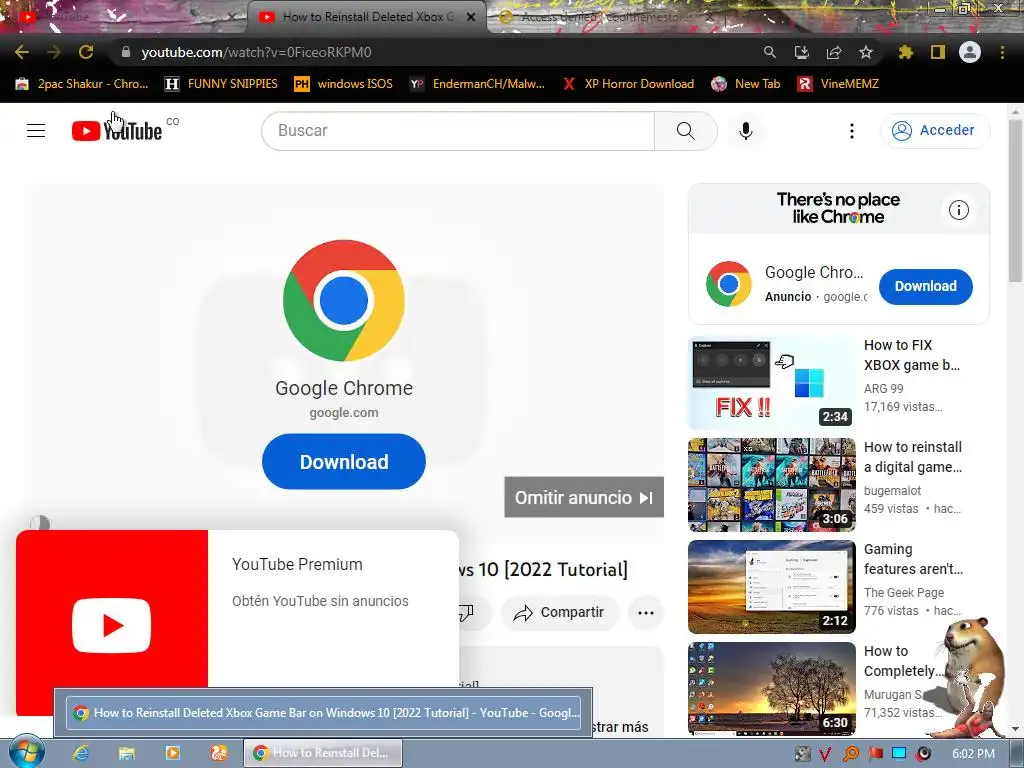Screen dimensions: 1024x768
Task: Open the windows ISOS bookmark
Action: (x=344, y=84)
